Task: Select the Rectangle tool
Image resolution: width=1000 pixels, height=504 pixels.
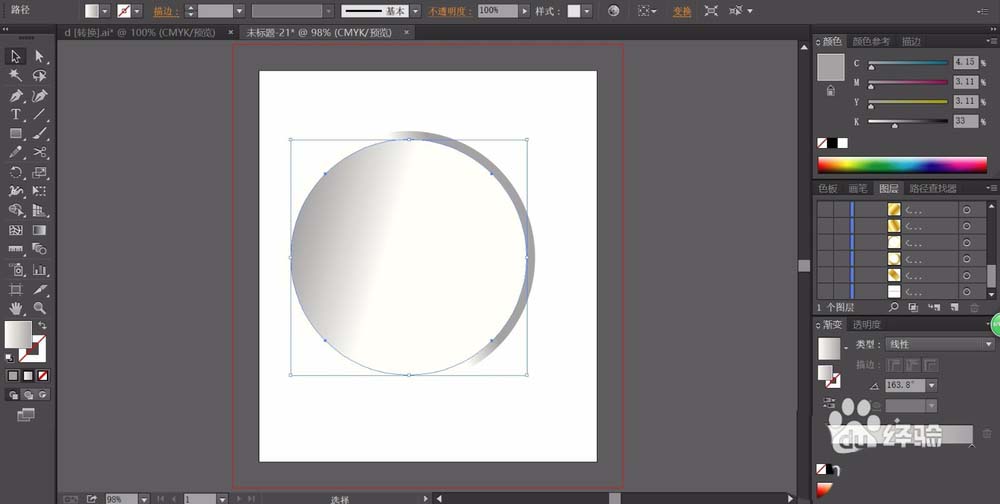Action: click(x=15, y=134)
